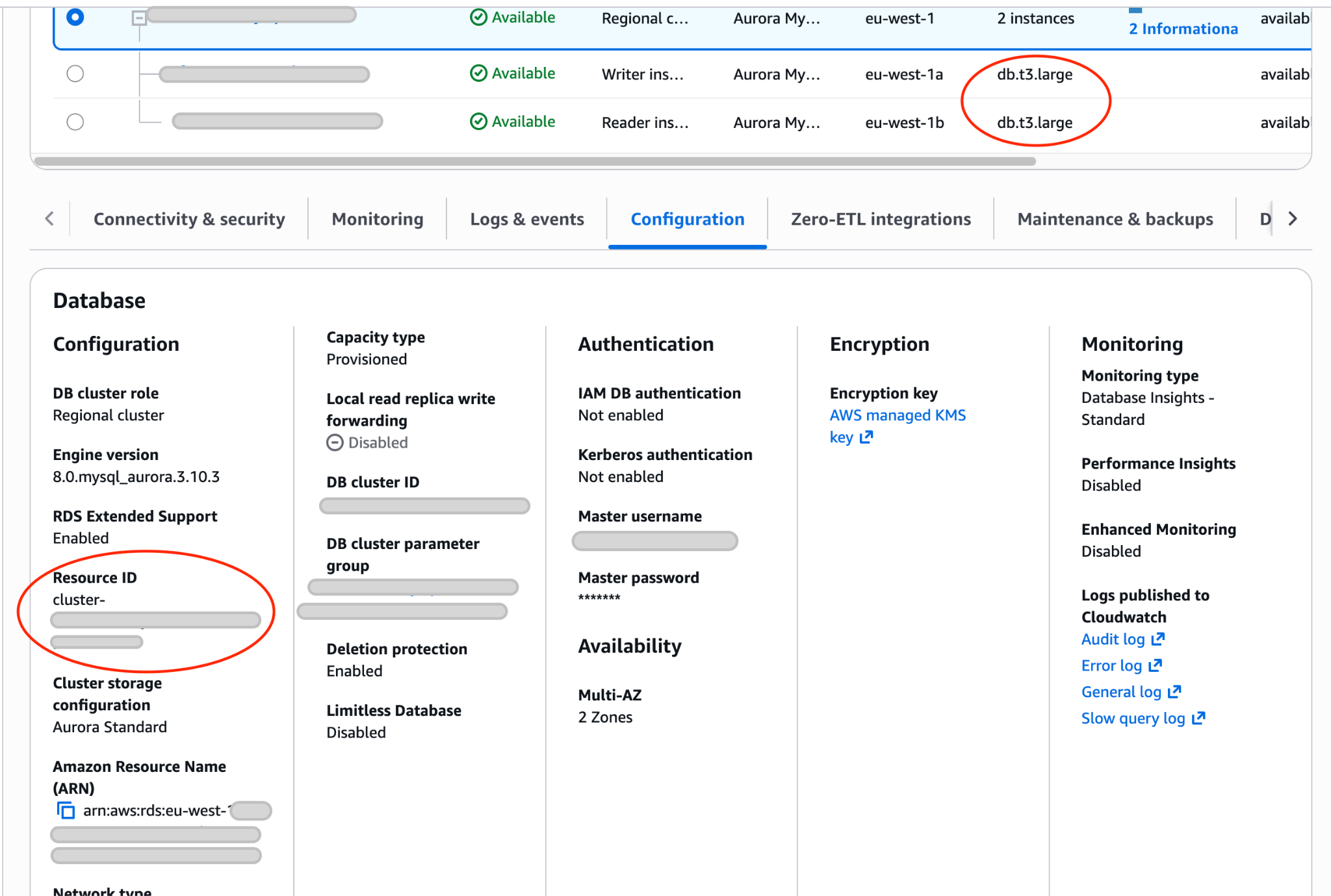
Task: Open the AWS managed KMS key link
Action: coord(897,415)
